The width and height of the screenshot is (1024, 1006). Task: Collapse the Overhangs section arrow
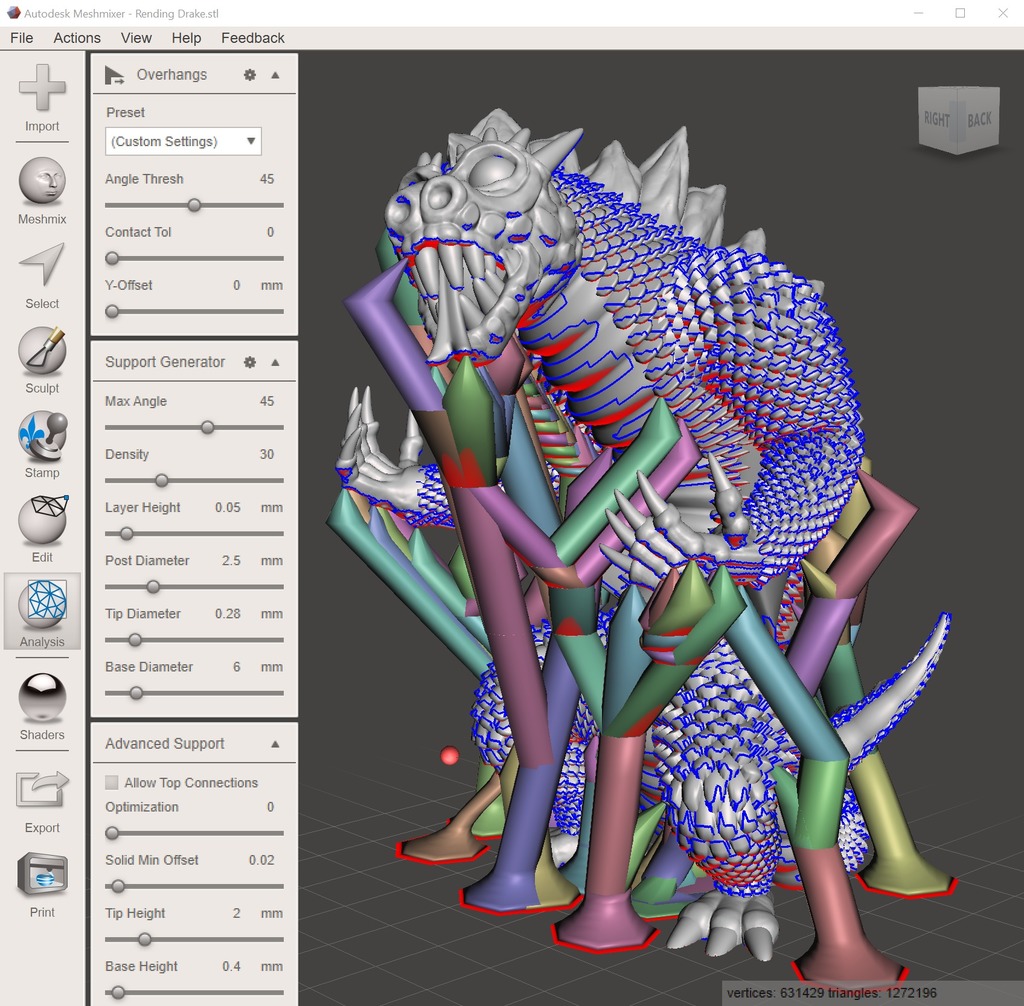point(275,75)
